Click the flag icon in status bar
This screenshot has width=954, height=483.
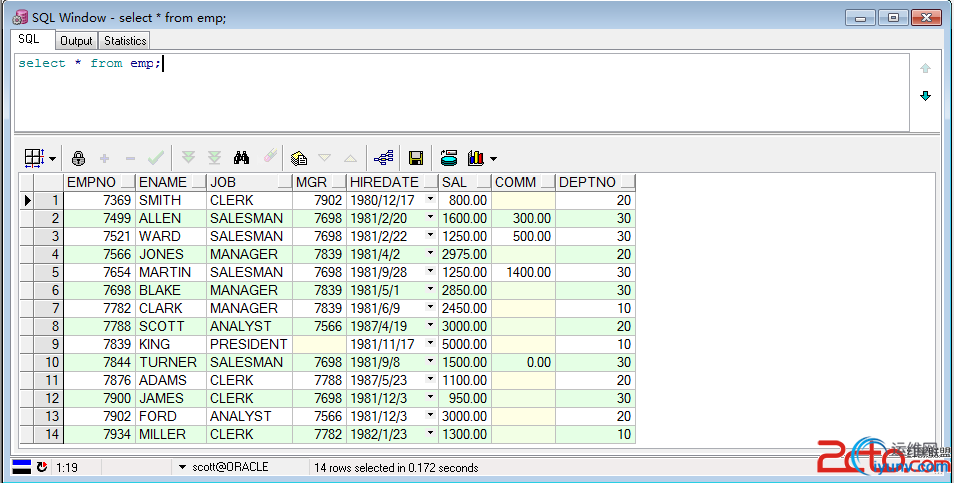22,467
